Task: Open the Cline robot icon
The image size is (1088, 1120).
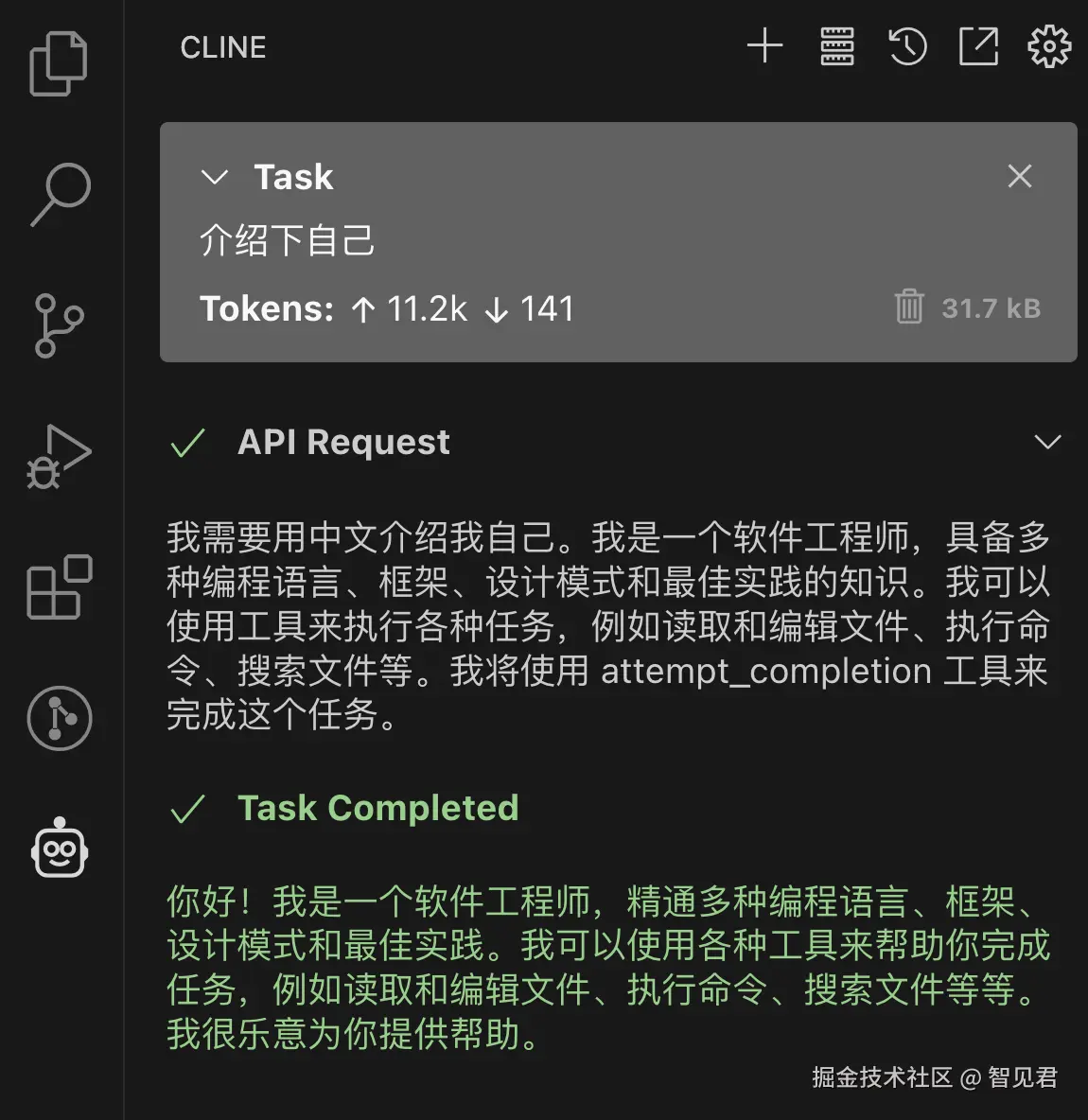Action: 60,848
